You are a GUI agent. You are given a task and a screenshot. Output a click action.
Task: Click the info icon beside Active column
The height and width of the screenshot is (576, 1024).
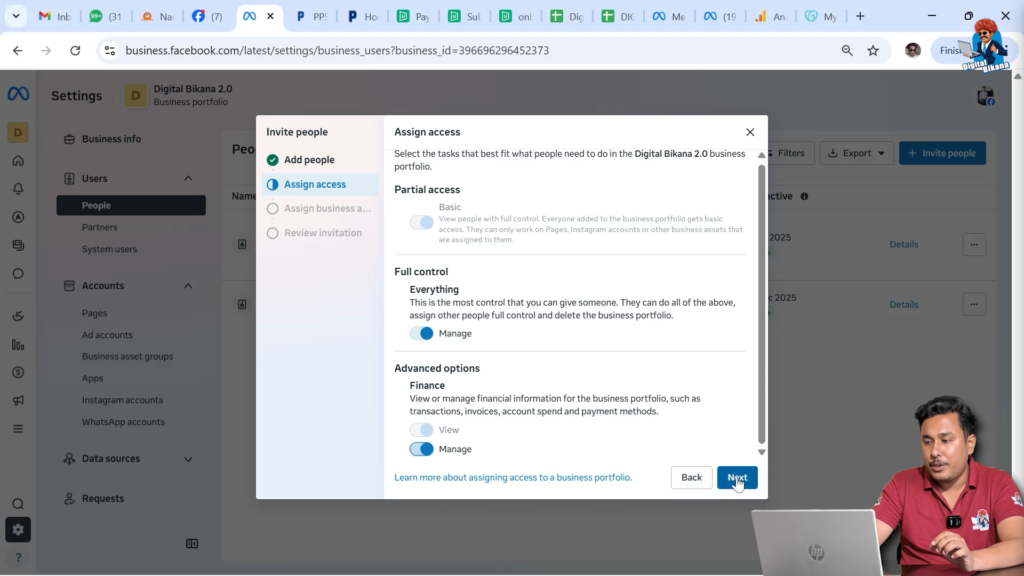tap(804, 196)
